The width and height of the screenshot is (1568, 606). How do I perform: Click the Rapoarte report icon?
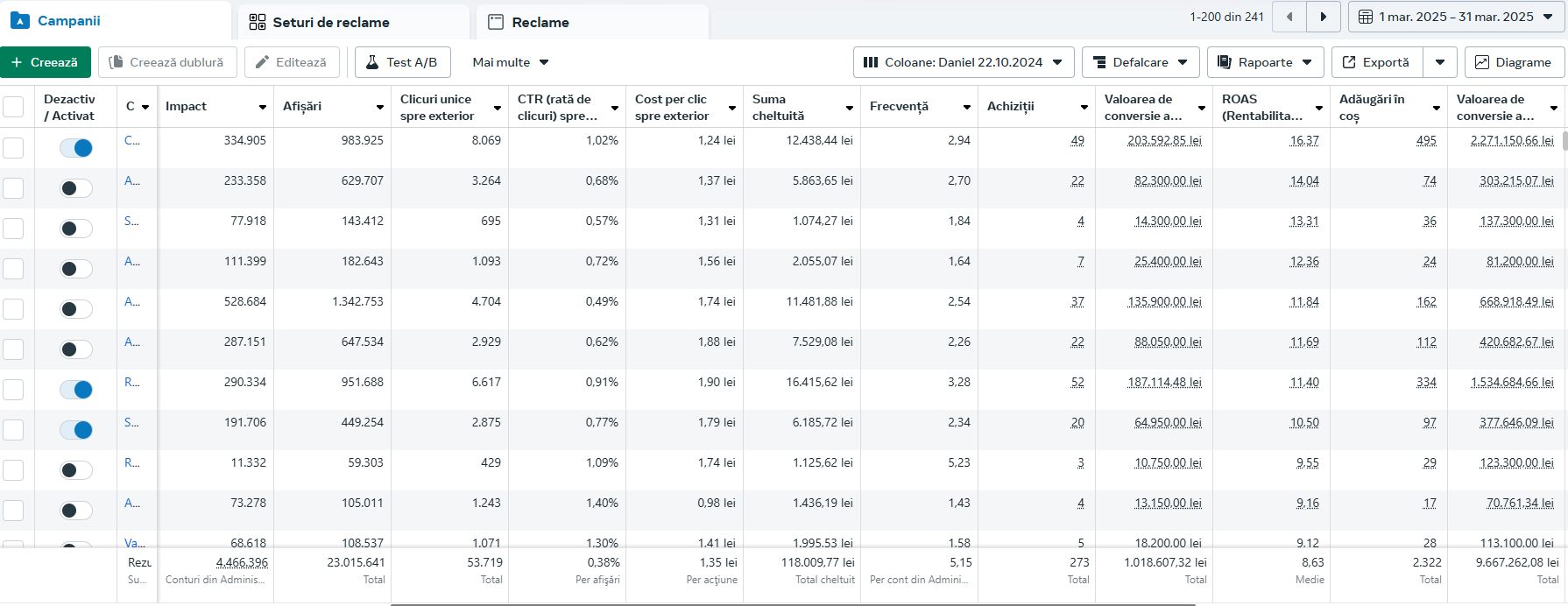1225,62
